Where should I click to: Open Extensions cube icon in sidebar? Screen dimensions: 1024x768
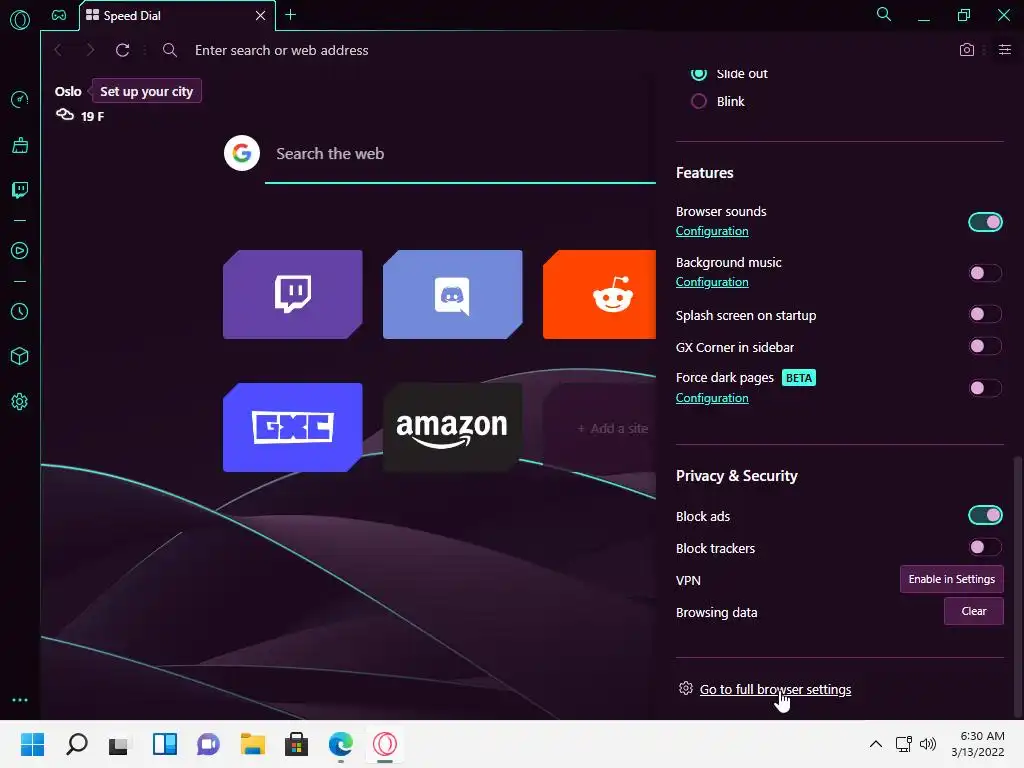(x=20, y=356)
